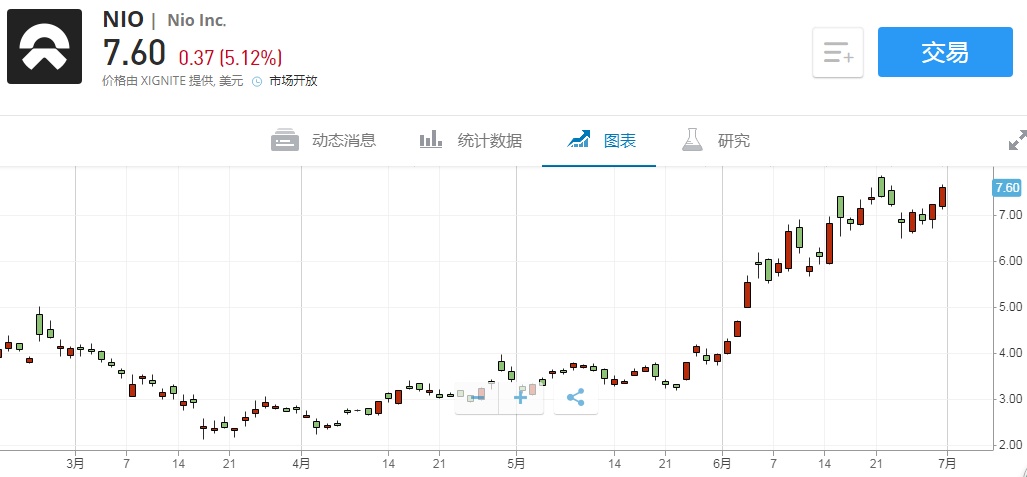Screen dimensions: 1027x477
Task: Select the 图表 chart tab
Action: click(x=601, y=140)
